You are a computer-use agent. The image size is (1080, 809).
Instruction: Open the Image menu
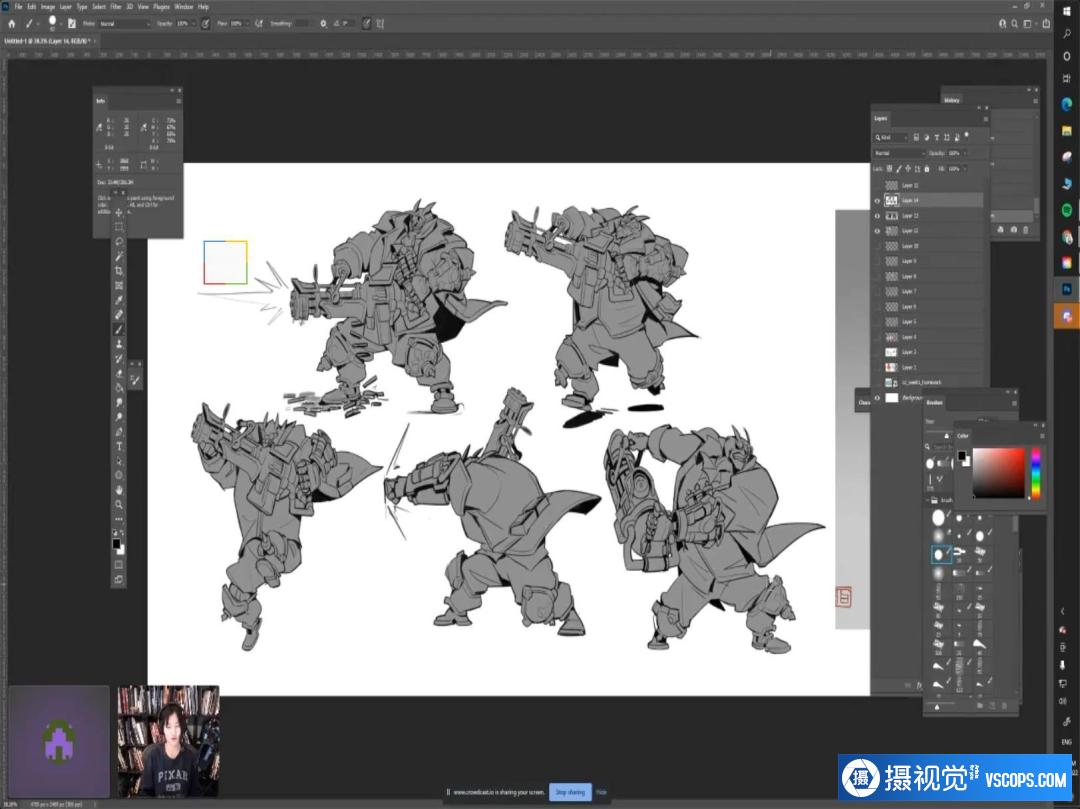pos(48,7)
